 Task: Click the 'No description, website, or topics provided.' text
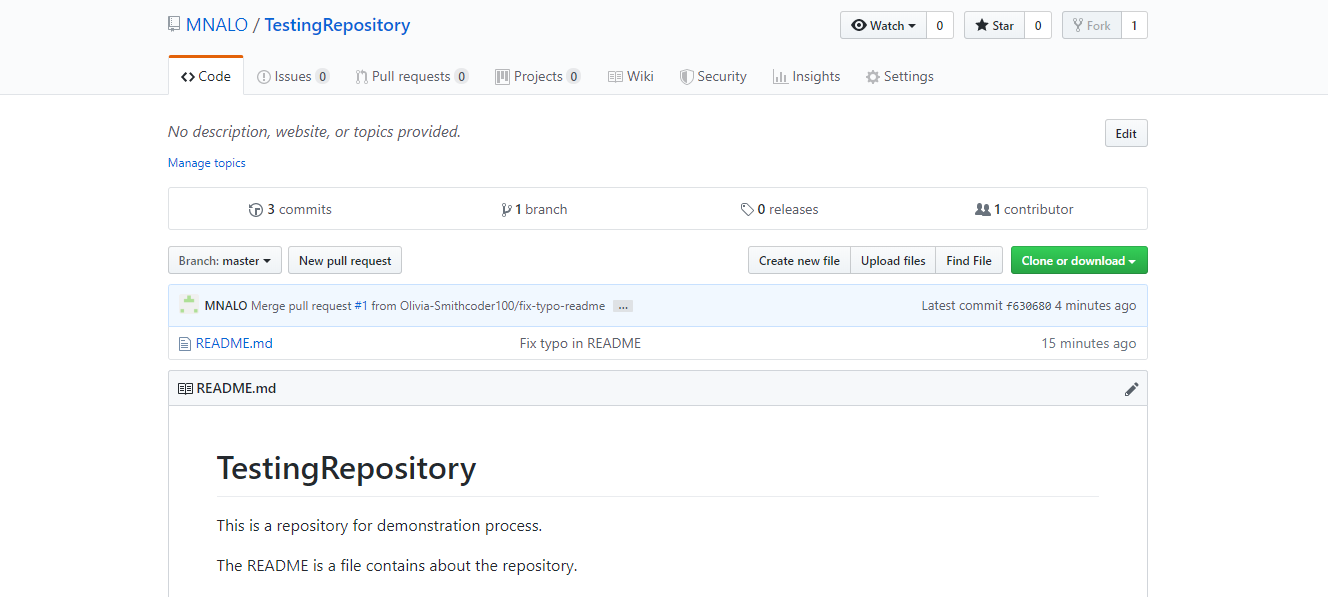(314, 131)
